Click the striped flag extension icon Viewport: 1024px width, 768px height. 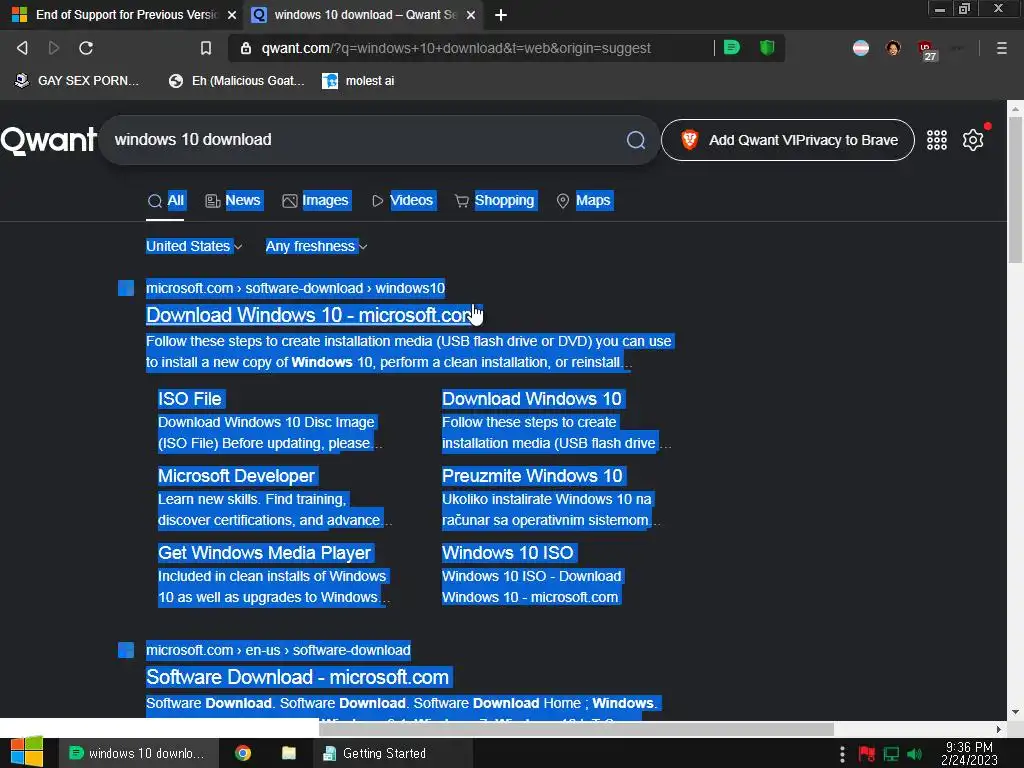click(x=861, y=48)
